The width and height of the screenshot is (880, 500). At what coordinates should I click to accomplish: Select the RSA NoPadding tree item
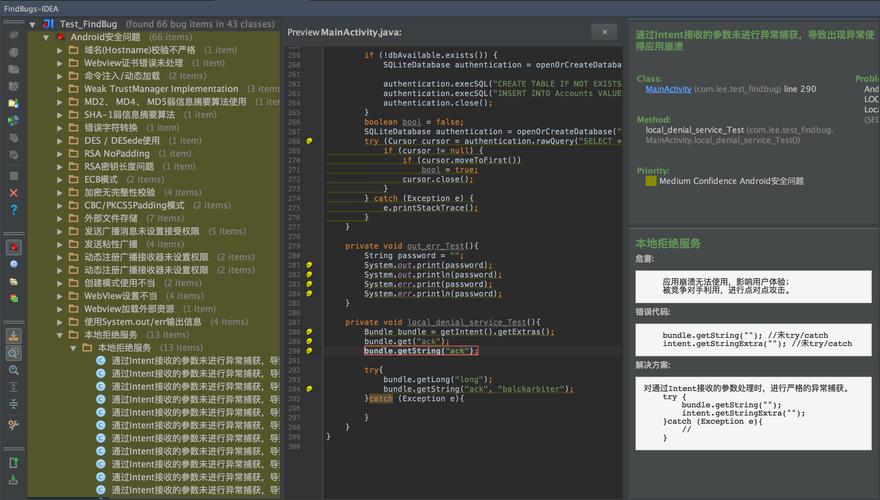coord(117,154)
